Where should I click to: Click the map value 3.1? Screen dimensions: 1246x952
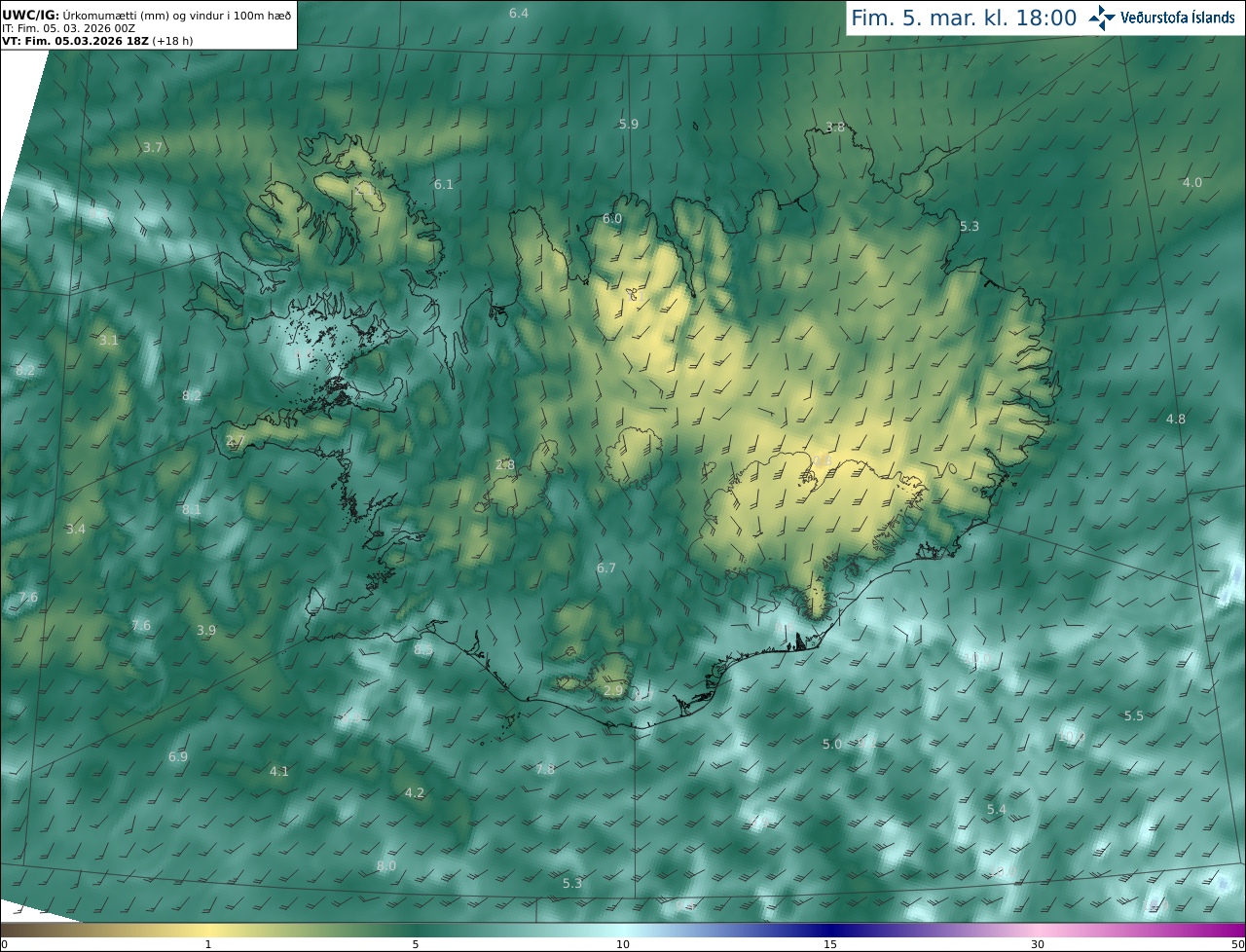point(108,341)
